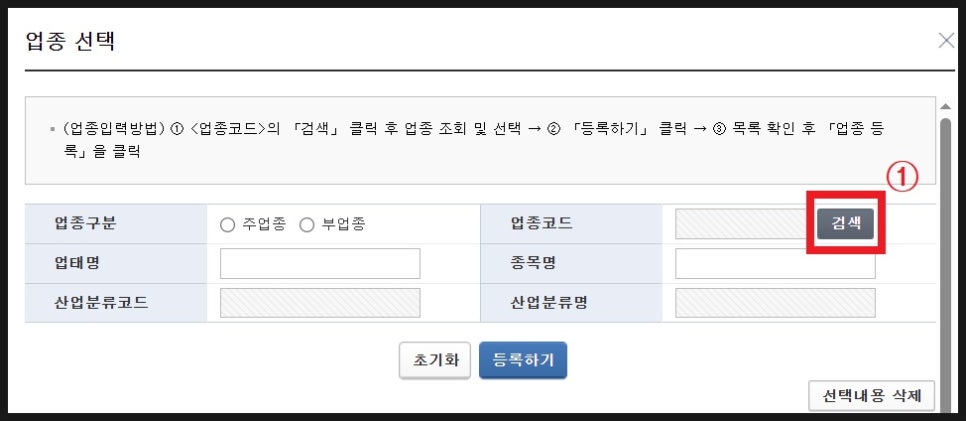Click the 업종 선택 dialog title
This screenshot has height=421, width=966.
coord(71,41)
